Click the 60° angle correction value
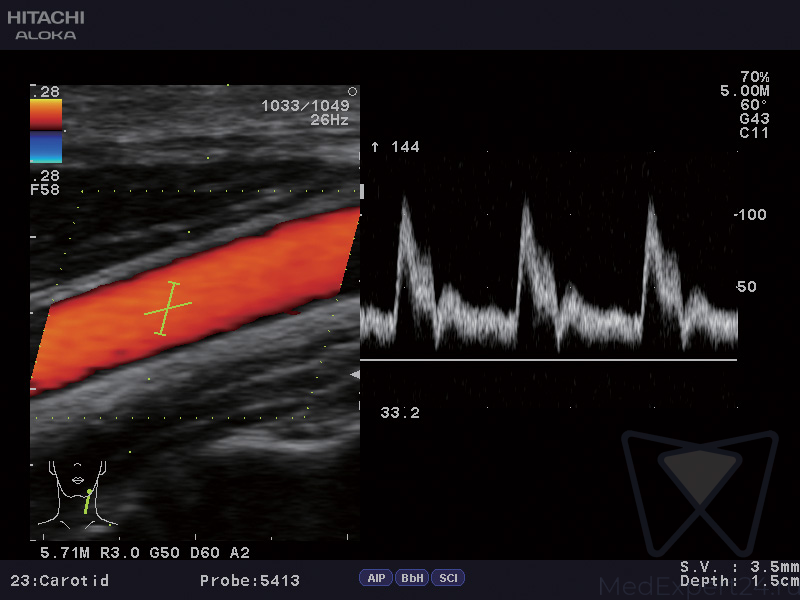 coord(753,105)
